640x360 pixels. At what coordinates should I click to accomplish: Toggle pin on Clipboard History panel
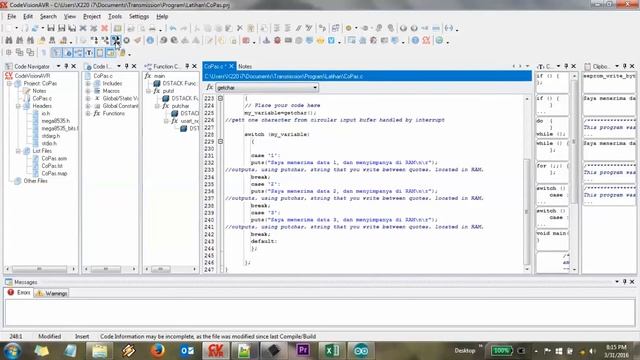click(x=624, y=66)
